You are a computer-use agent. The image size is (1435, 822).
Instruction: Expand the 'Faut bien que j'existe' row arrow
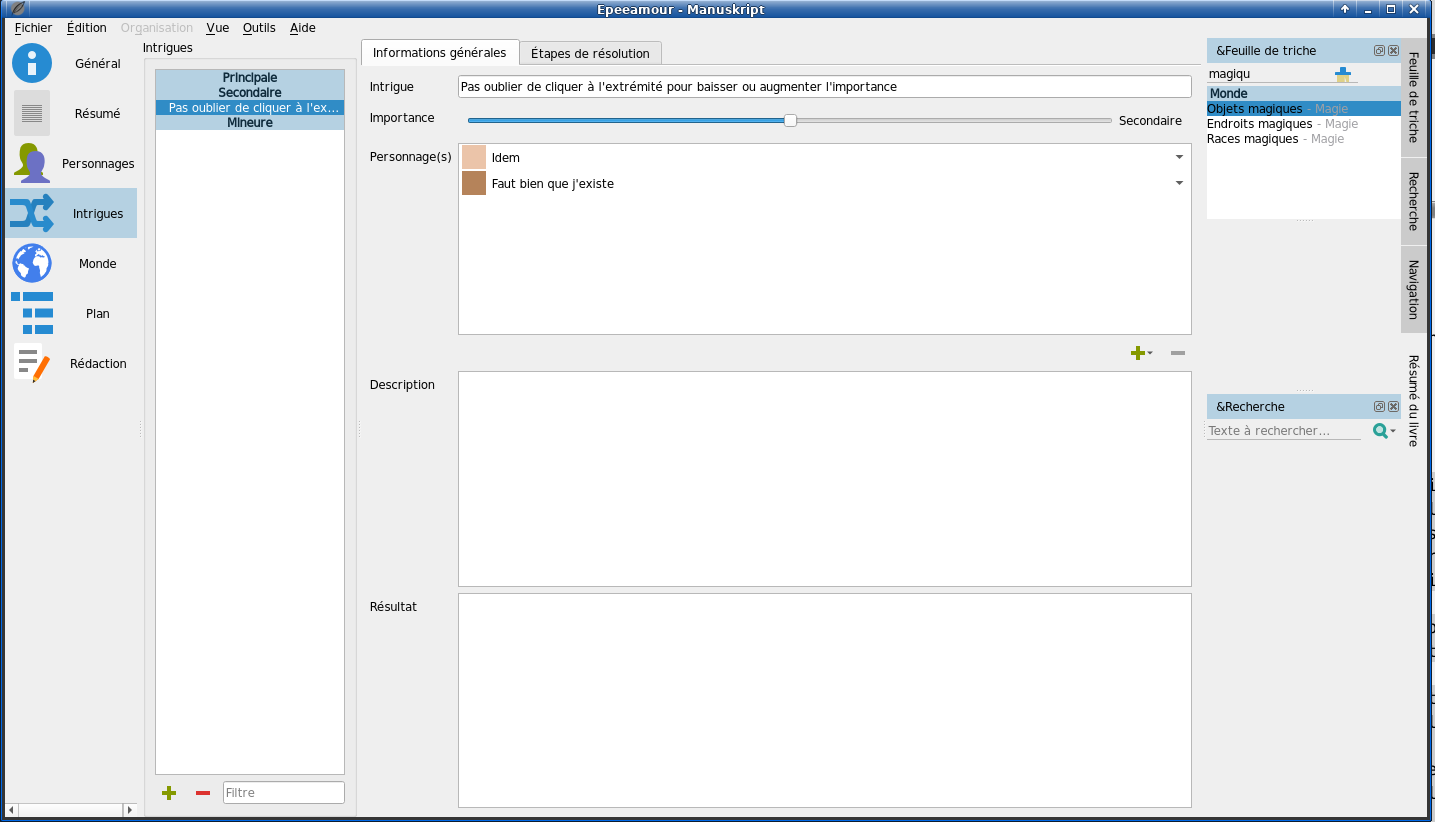[1179, 183]
